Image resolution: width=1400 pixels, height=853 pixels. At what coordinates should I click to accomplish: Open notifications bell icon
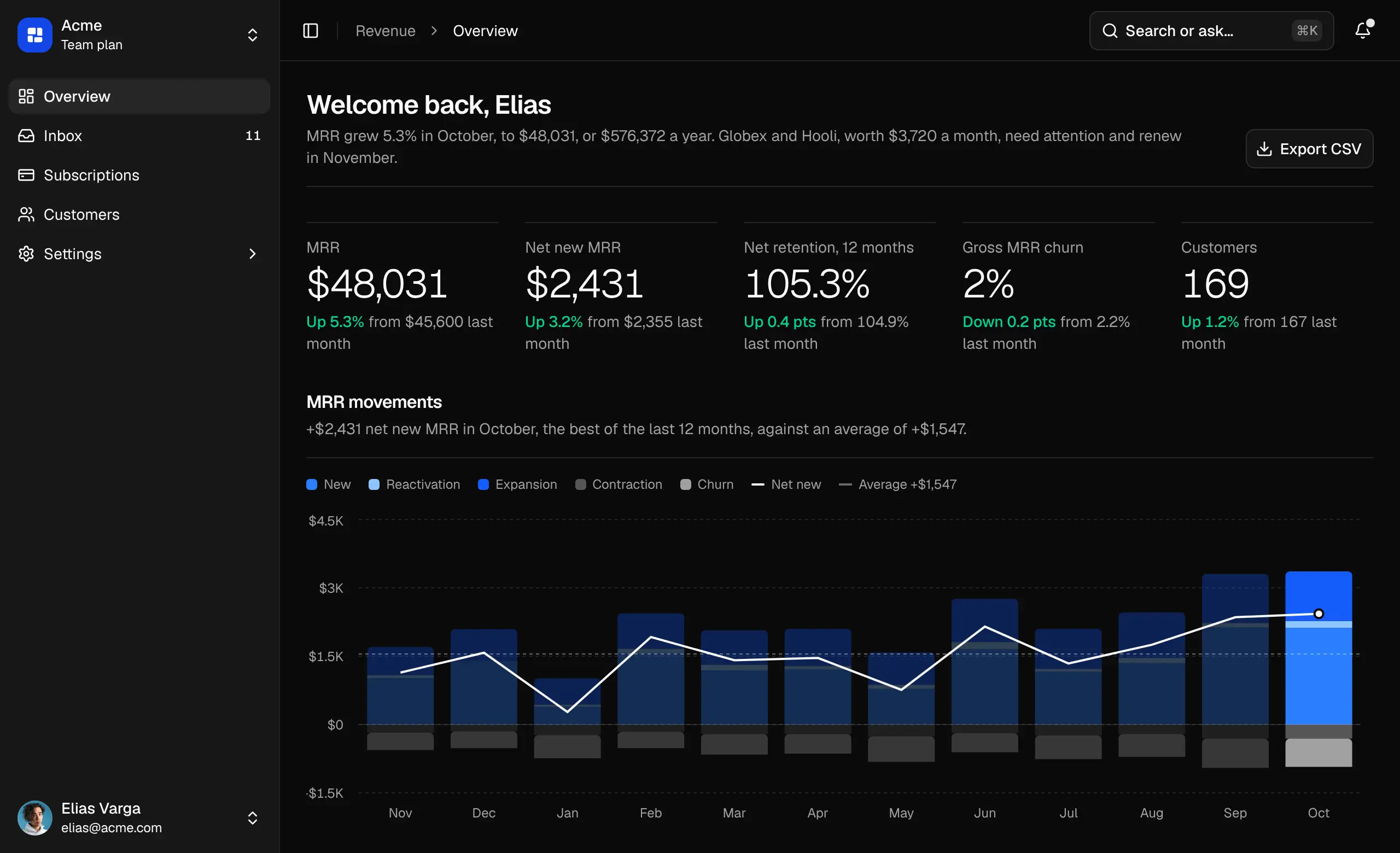point(1363,30)
